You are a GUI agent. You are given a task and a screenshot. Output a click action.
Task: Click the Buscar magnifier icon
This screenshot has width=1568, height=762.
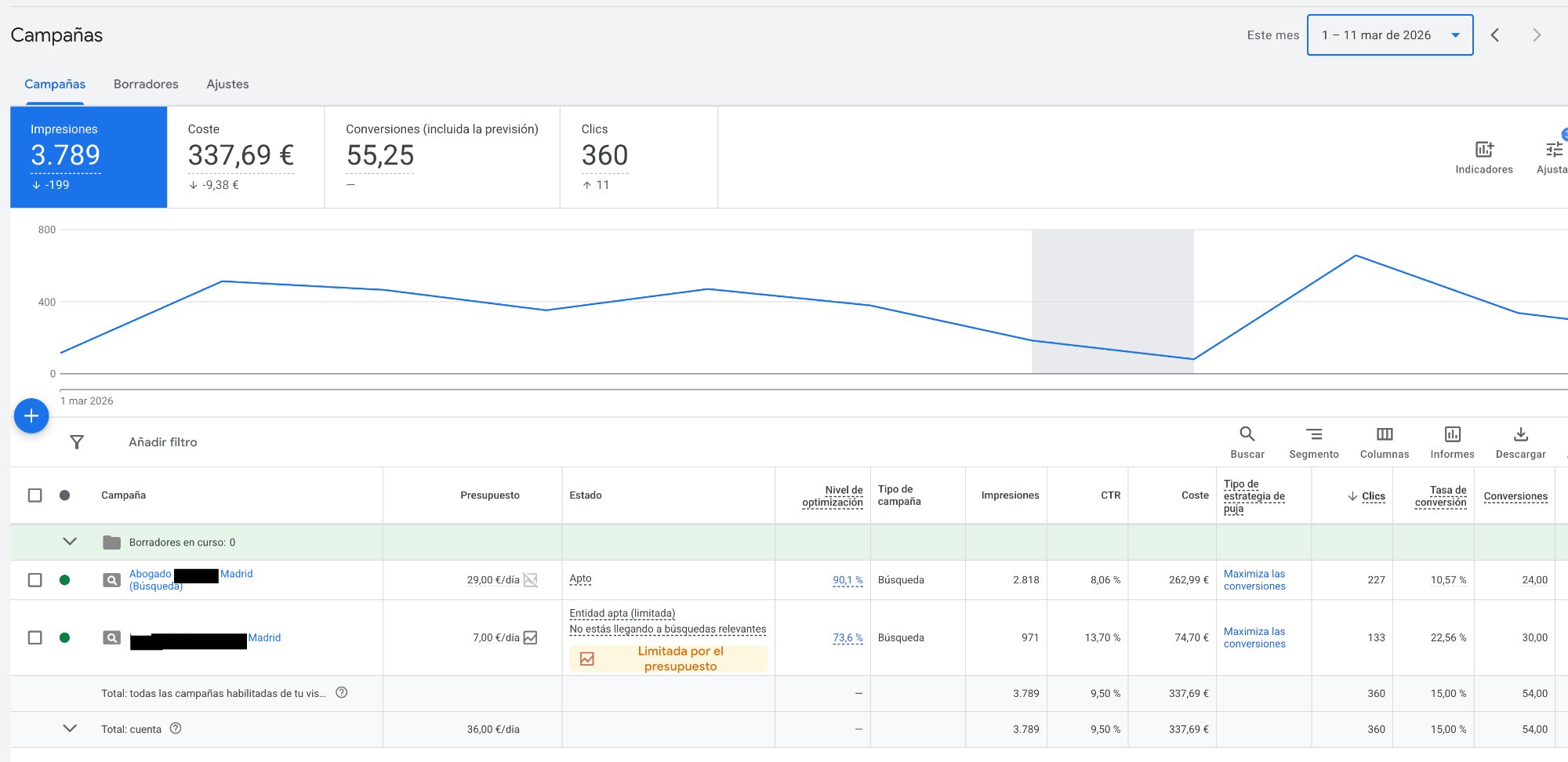(x=1247, y=434)
